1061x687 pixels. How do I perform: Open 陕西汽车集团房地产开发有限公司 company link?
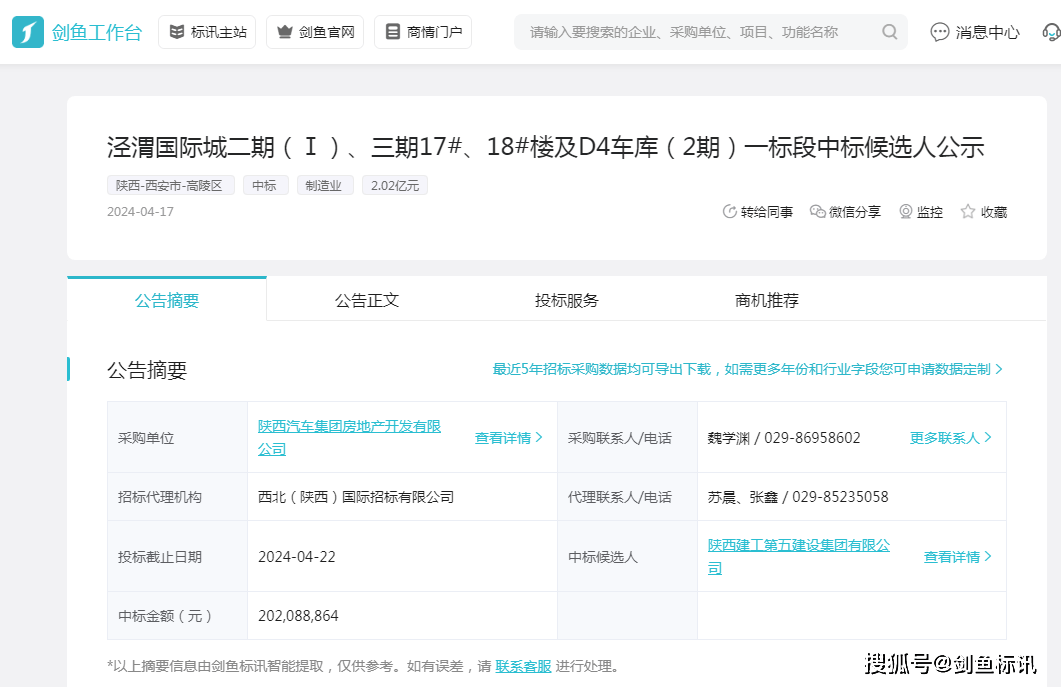coord(349,438)
